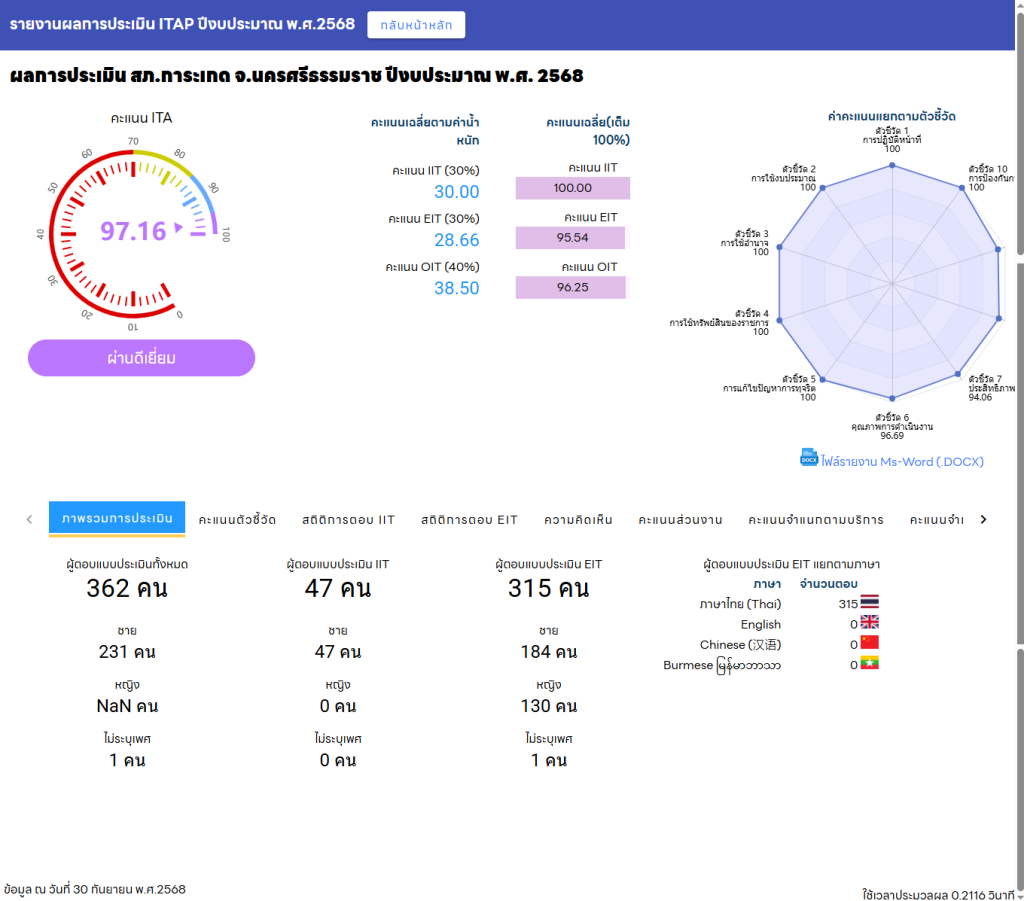1024x901 pixels.
Task: Click the Thailand flag icon
Action: tap(869, 603)
